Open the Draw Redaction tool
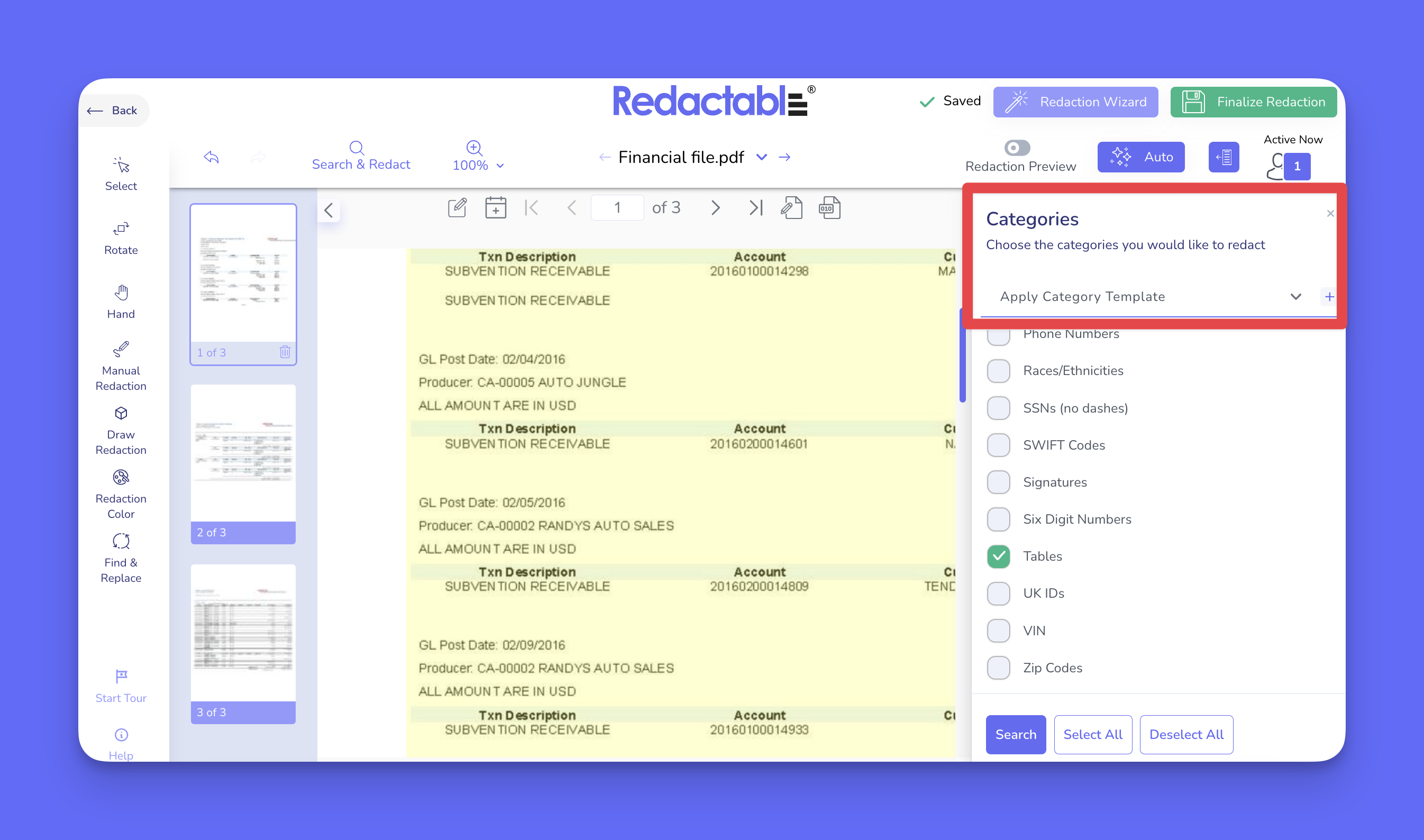 pyautogui.click(x=121, y=430)
